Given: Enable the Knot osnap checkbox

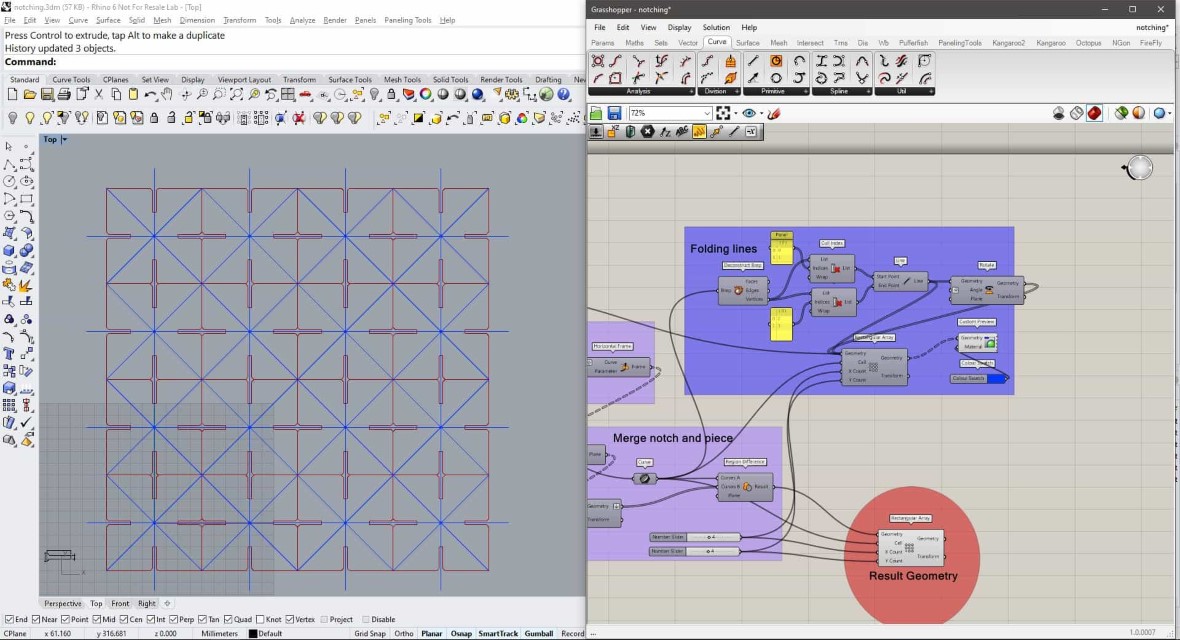Looking at the screenshot, I should pos(260,620).
